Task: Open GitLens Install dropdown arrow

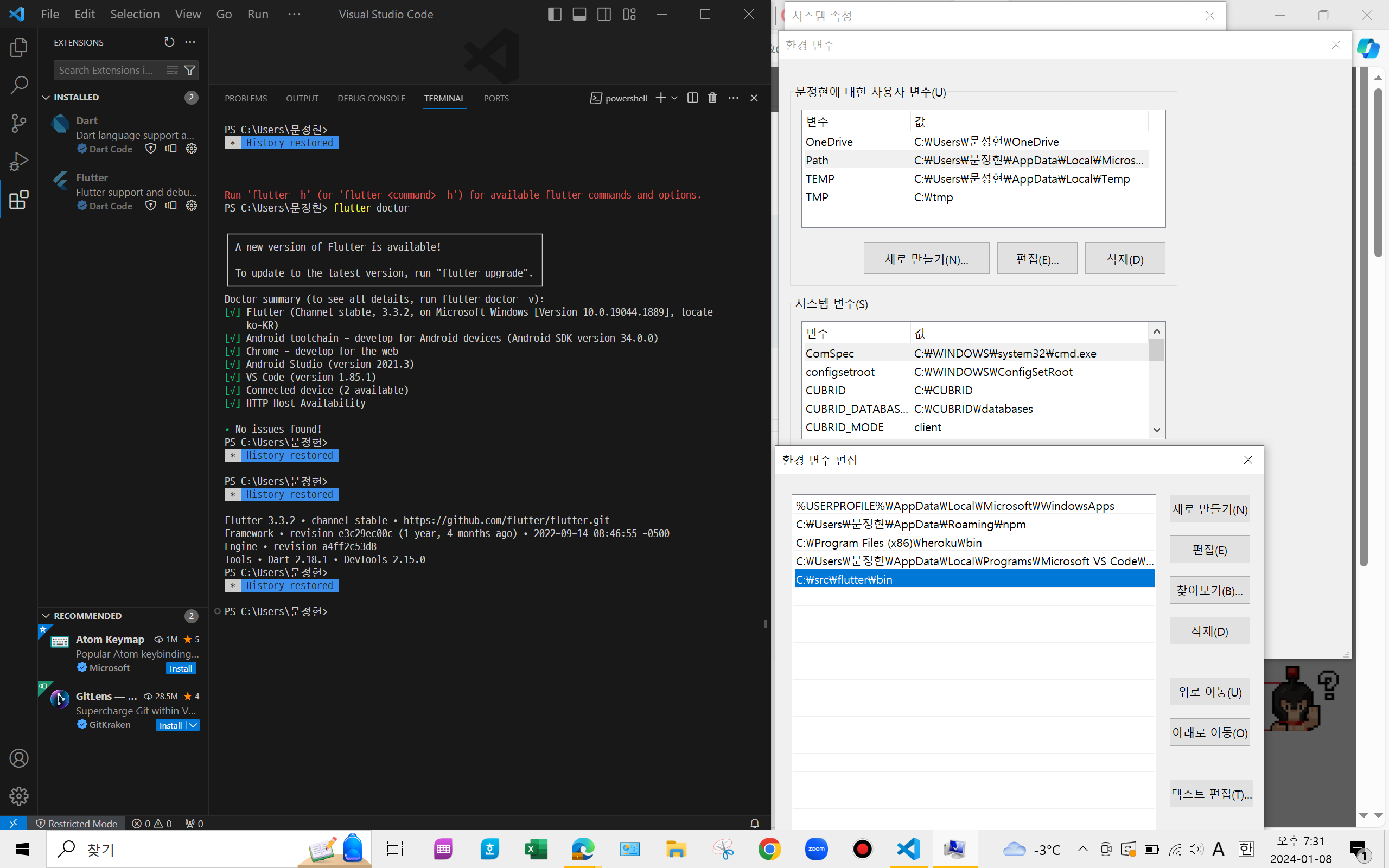Action: [193, 725]
